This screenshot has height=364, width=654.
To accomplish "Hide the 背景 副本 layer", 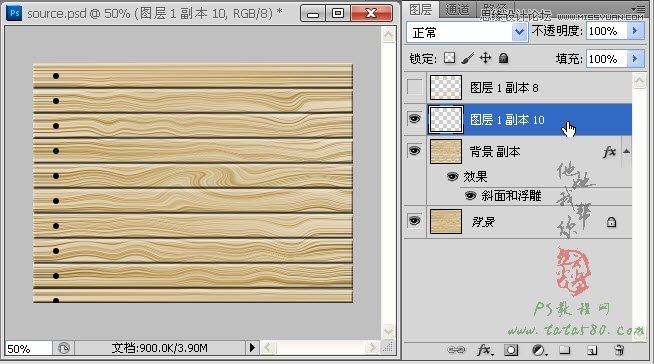I will coord(414,151).
